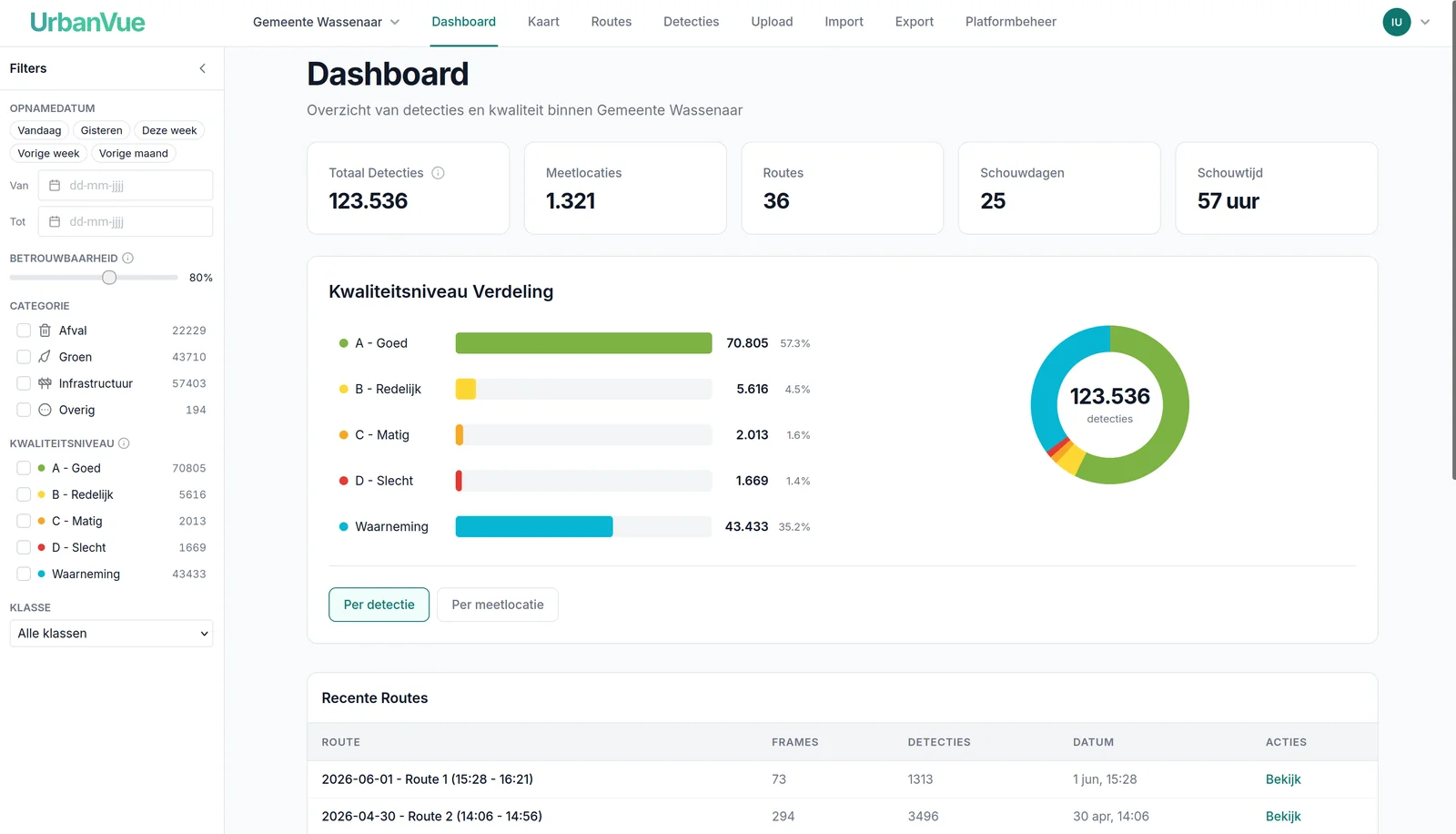Click the blue Waarneming bar
Viewport: 1456px width, 834px height.
(x=534, y=526)
